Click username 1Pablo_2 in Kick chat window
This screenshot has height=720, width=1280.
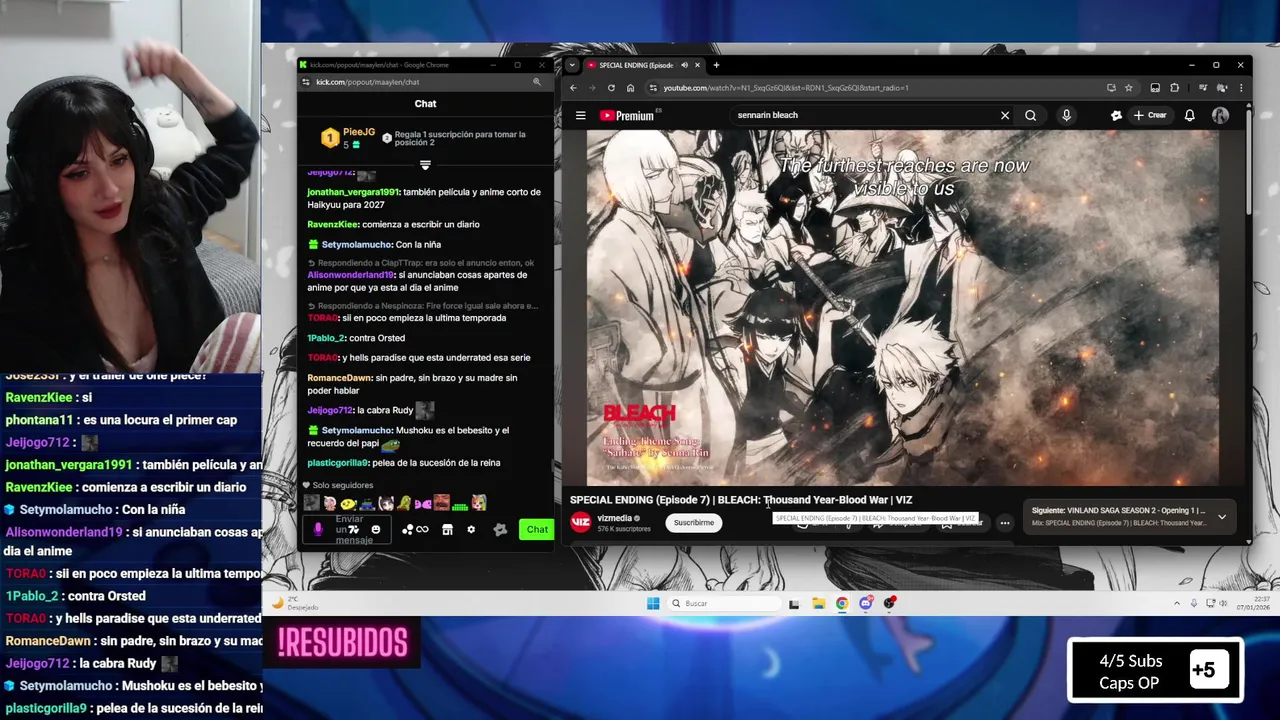pos(325,338)
